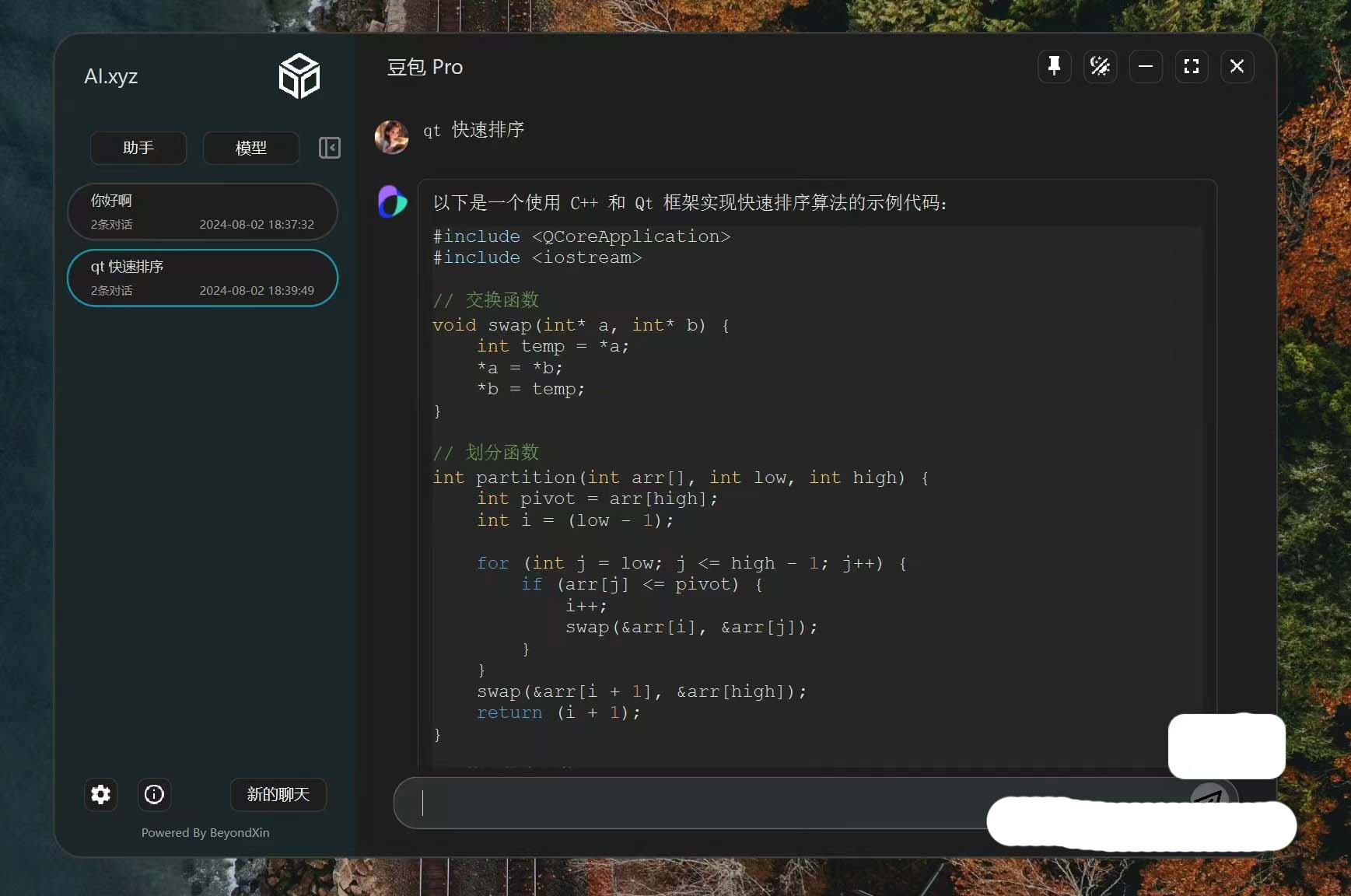
Task: Click the #include <QCoreApplication> code line
Action: tap(582, 236)
